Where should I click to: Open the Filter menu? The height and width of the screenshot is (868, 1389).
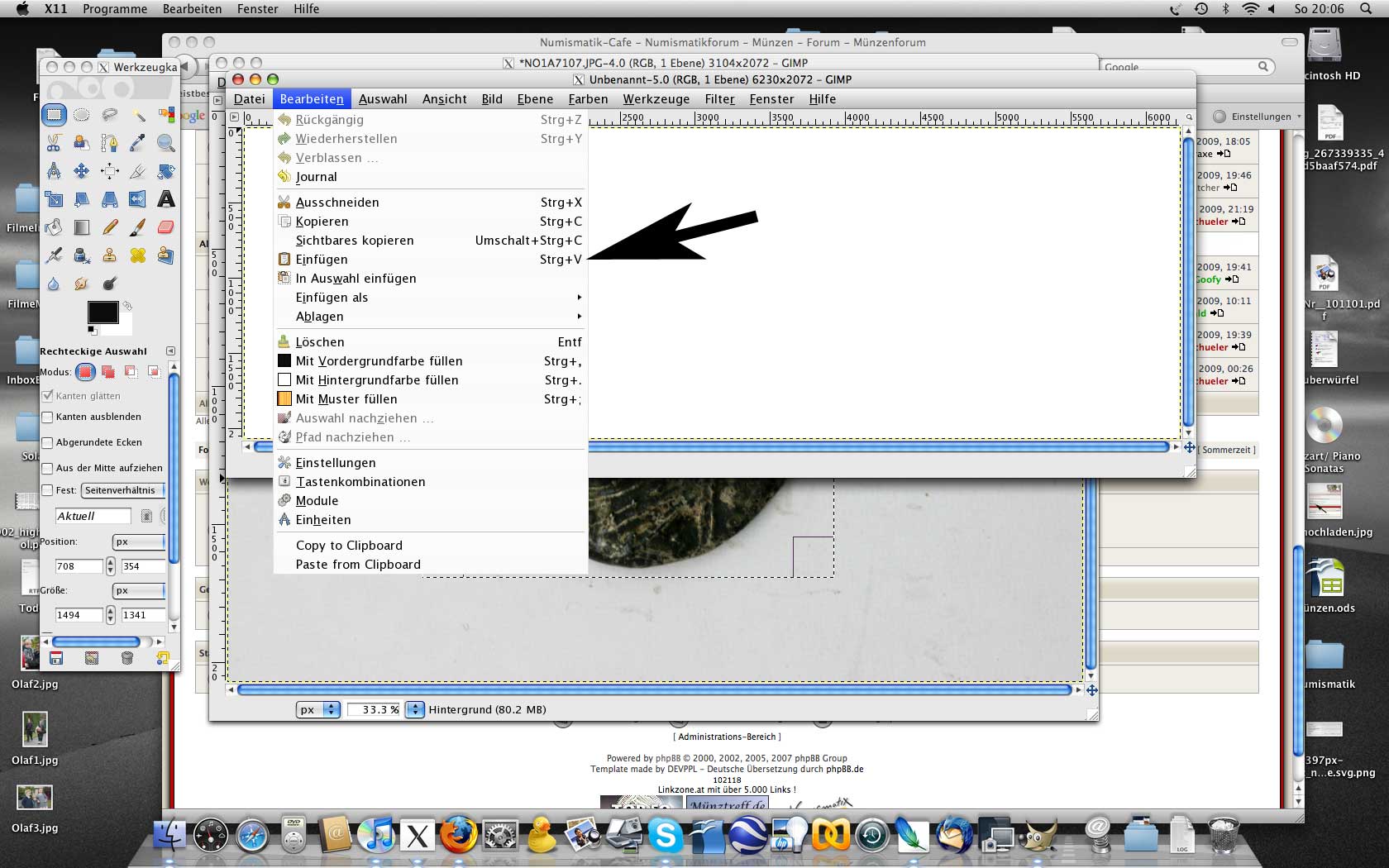(719, 99)
